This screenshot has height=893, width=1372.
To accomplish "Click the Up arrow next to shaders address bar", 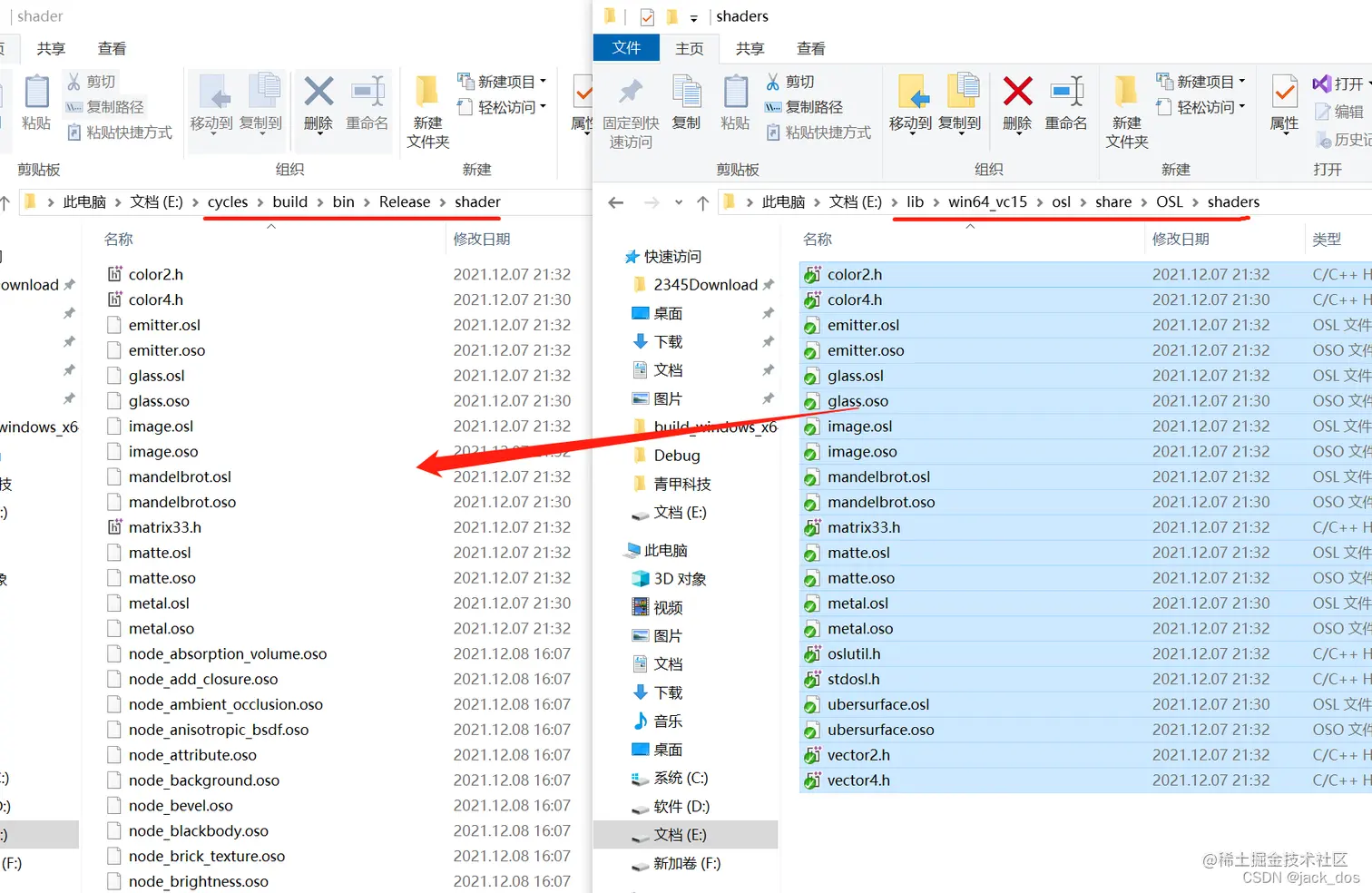I will pos(703,202).
